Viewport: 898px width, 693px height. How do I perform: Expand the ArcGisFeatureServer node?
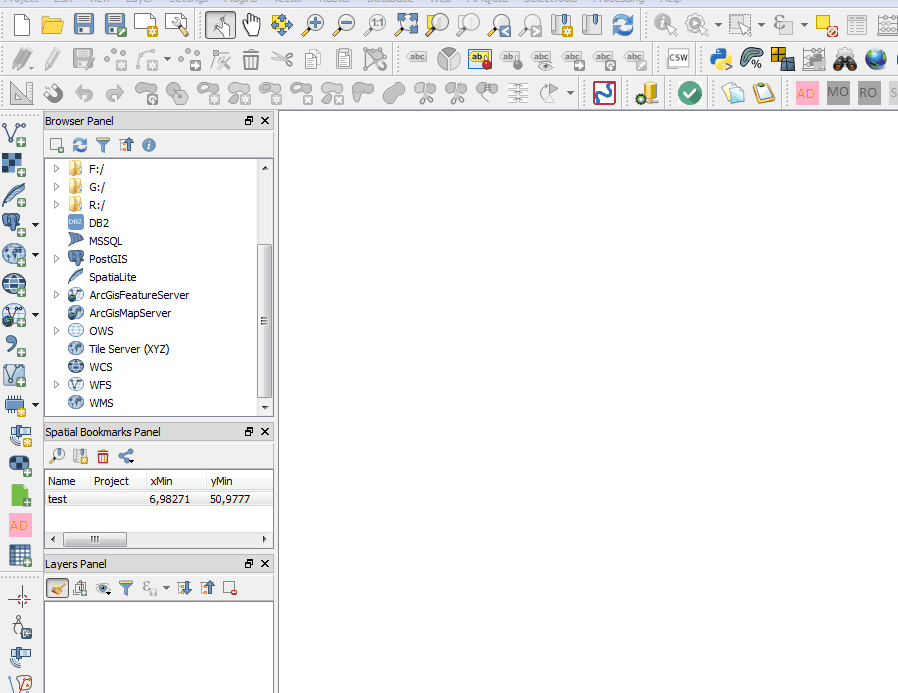point(56,294)
